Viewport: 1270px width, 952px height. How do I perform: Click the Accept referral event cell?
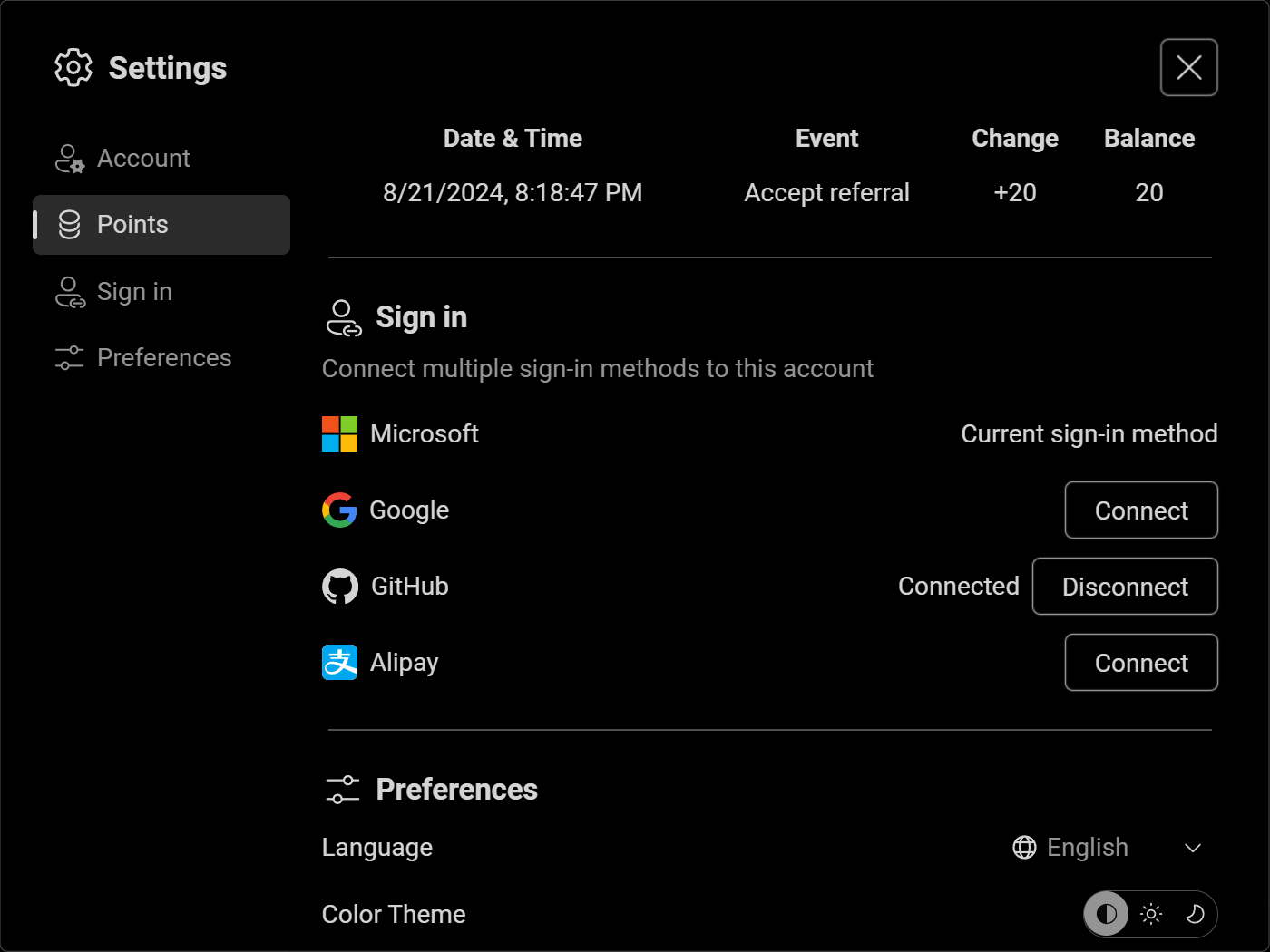tap(826, 193)
